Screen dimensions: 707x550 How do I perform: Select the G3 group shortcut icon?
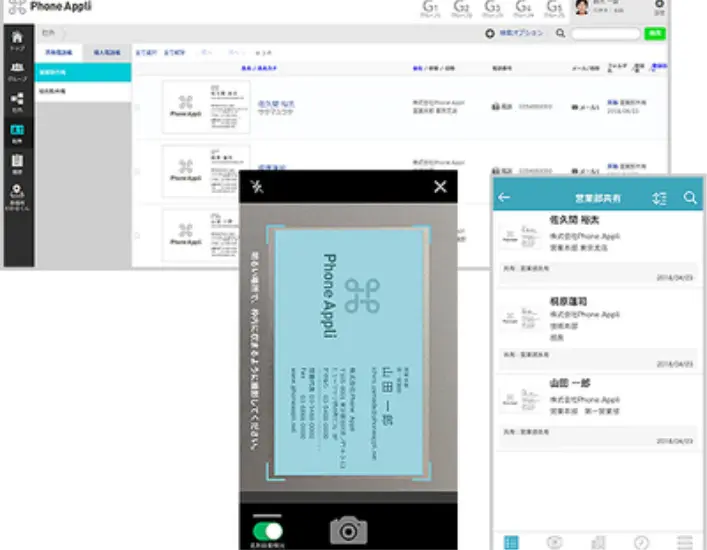[492, 7]
